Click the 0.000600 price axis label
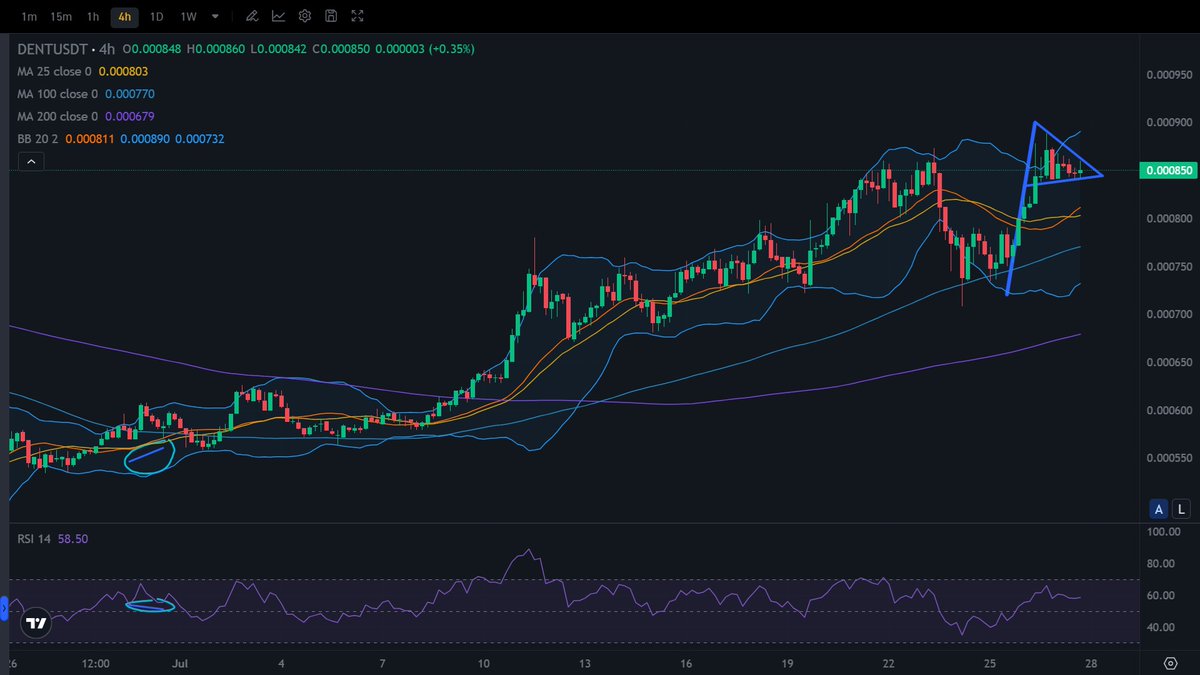The image size is (1200, 675). [x=1167, y=411]
